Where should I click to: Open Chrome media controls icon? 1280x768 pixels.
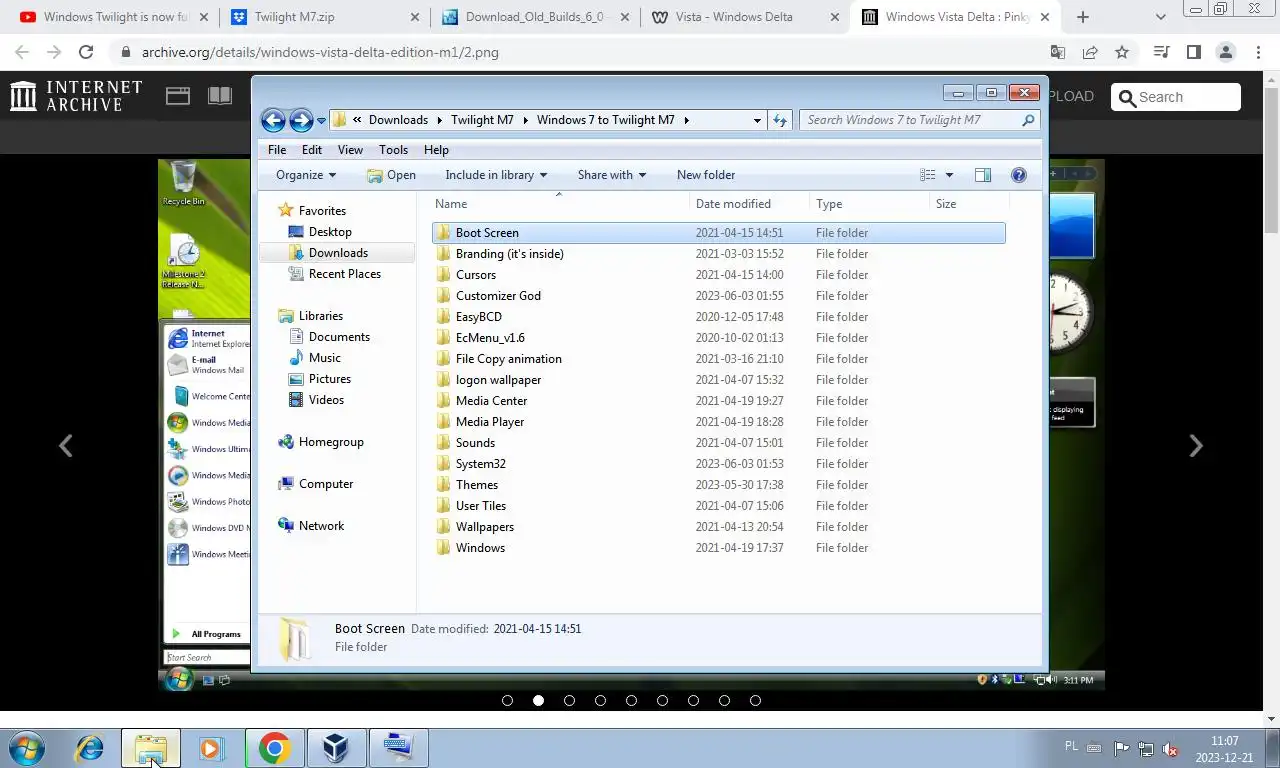tap(1161, 52)
